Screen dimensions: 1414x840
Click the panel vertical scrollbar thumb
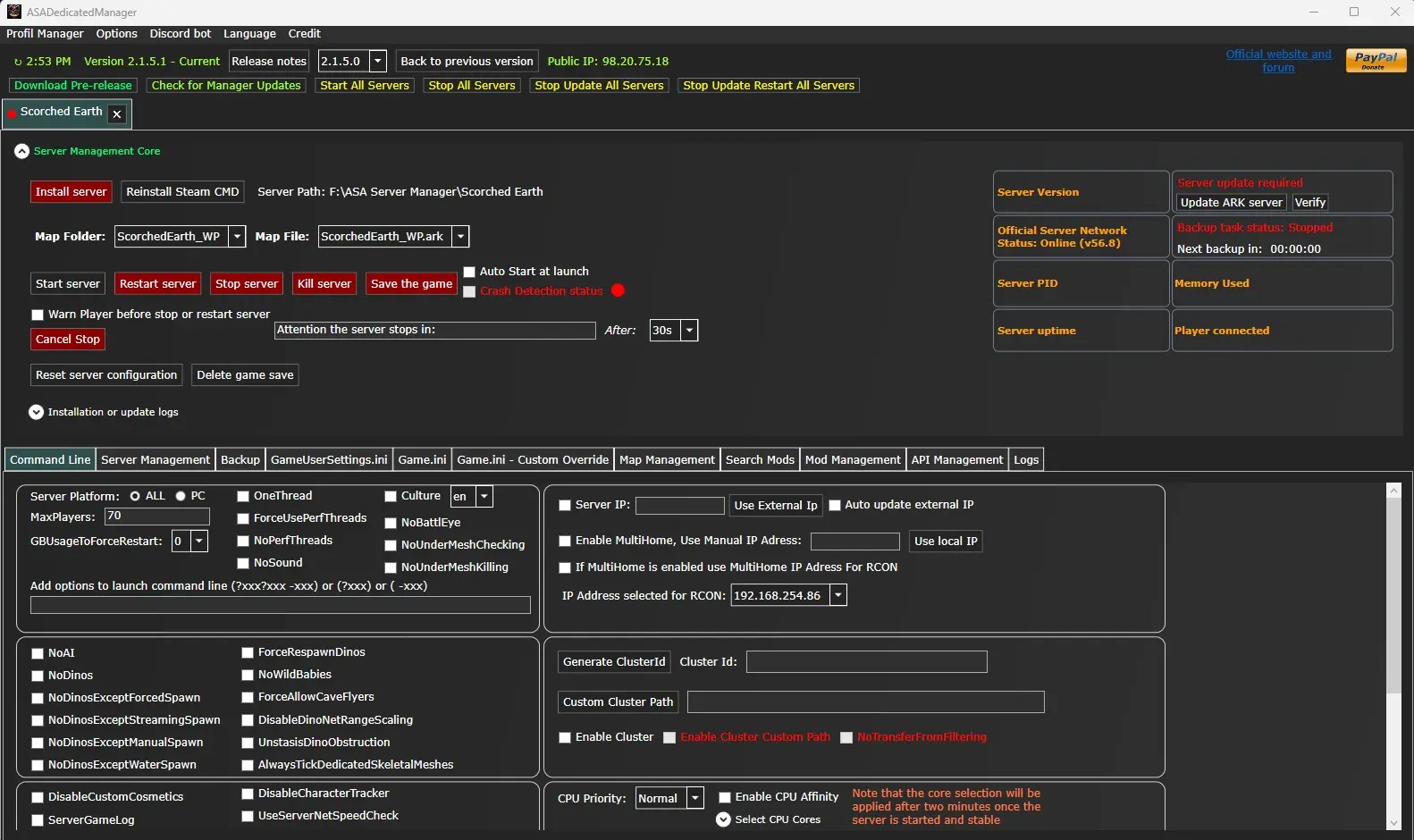(x=1393, y=597)
